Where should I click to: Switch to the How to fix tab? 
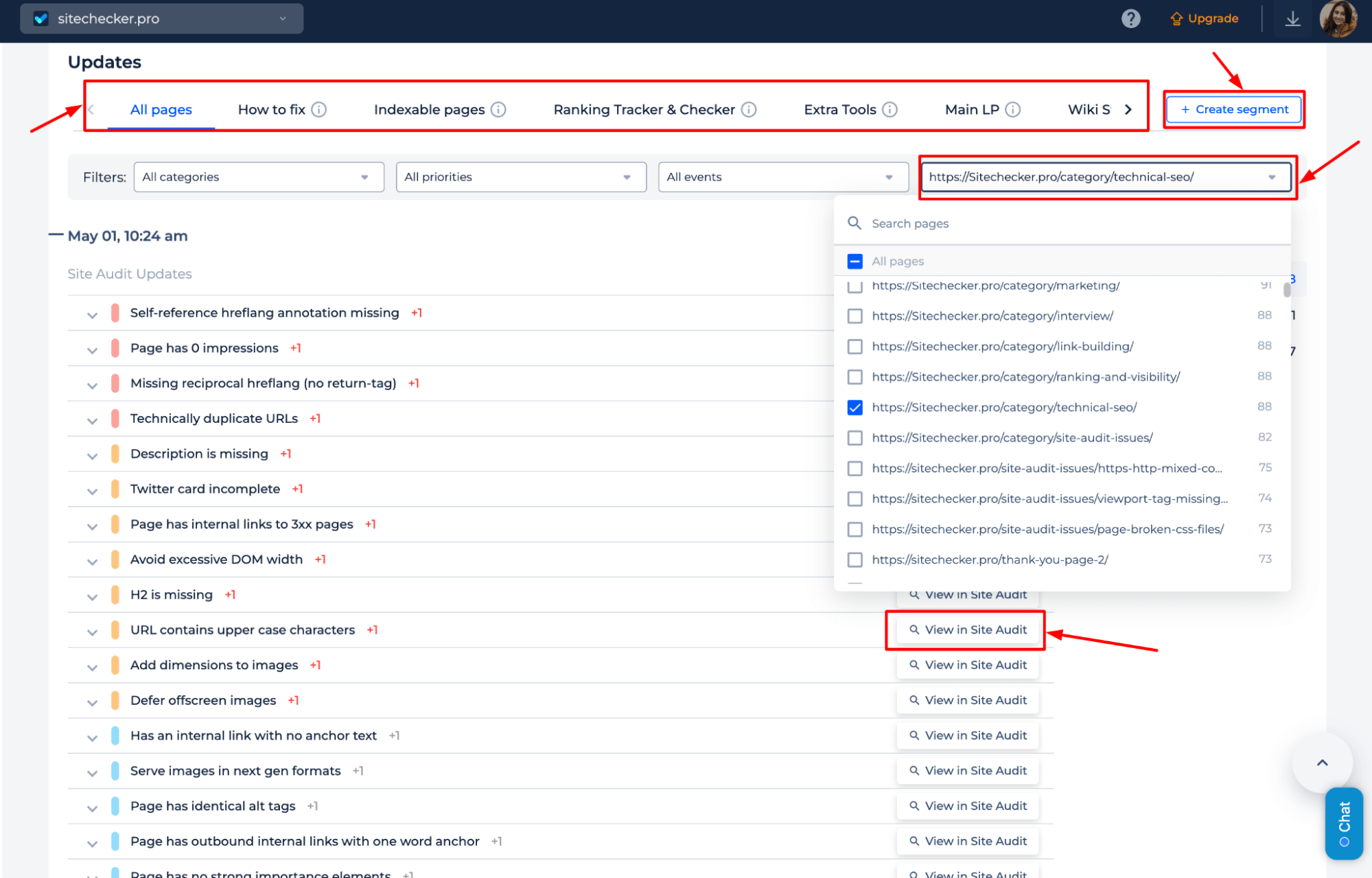272,110
